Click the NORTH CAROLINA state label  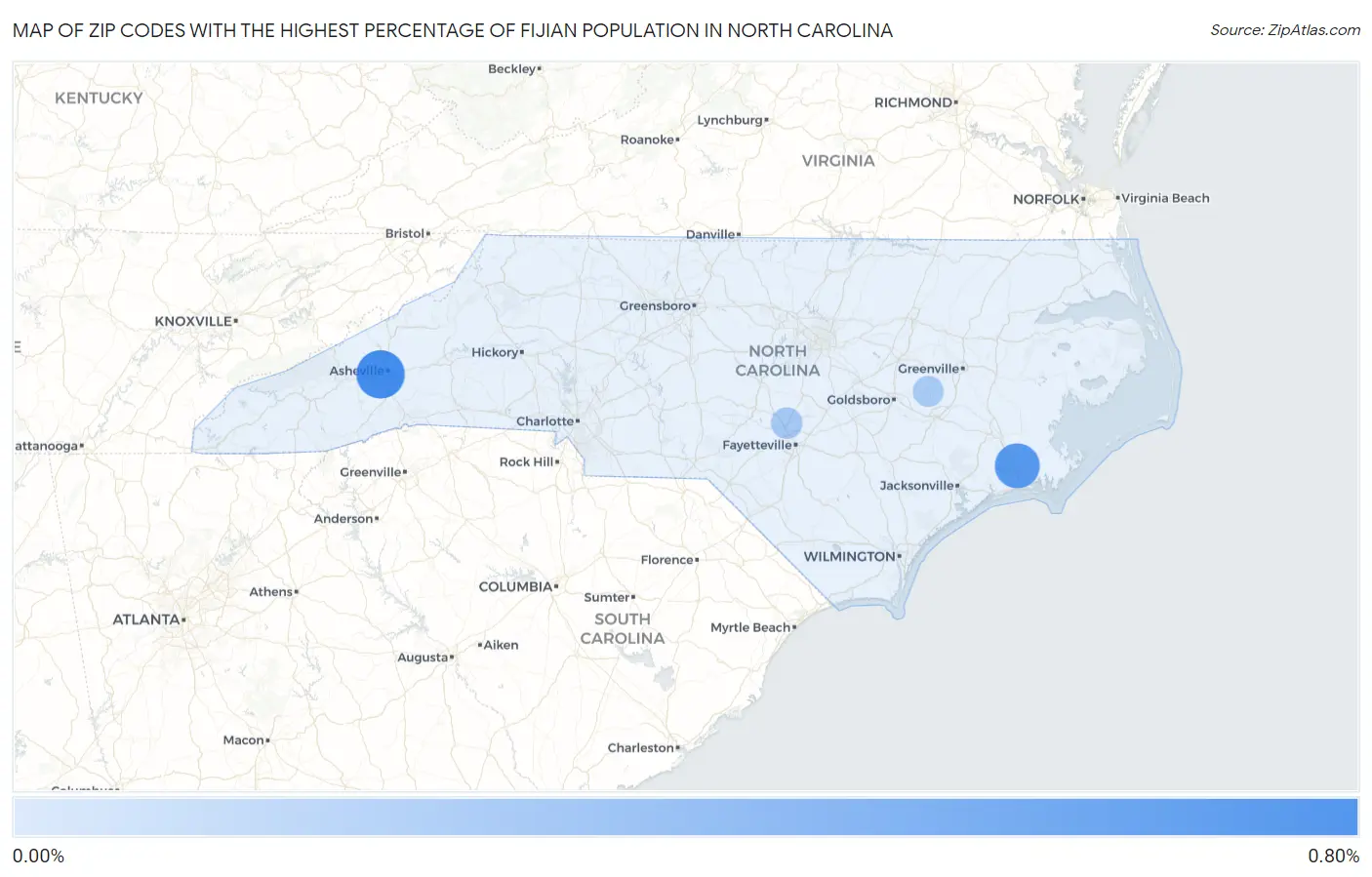point(778,361)
